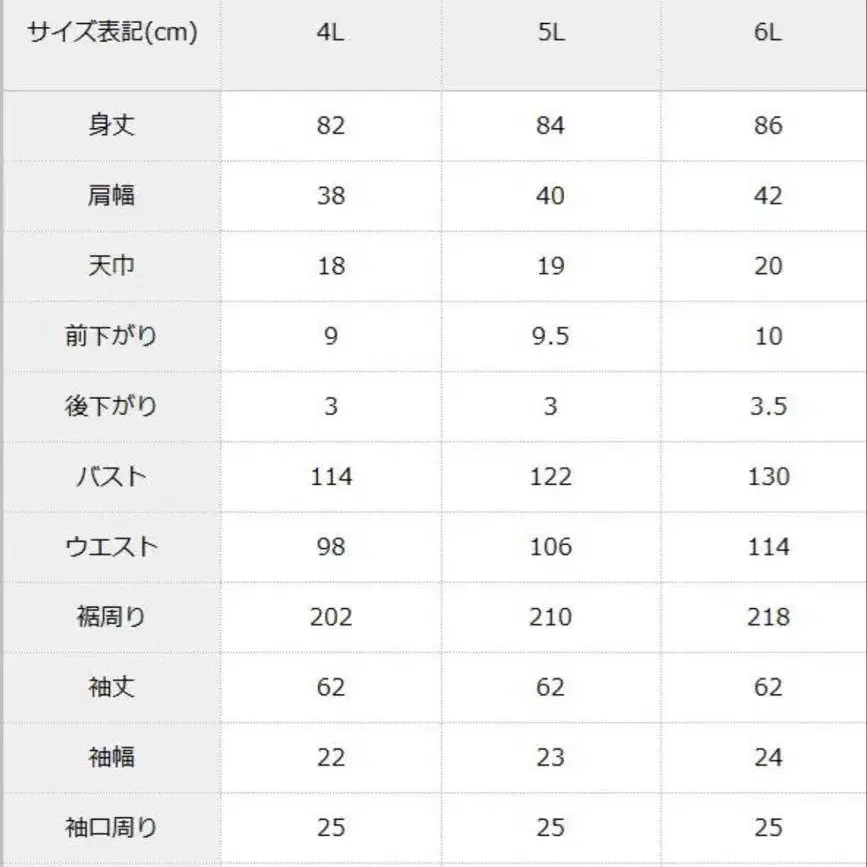Click the バスト row label

112,477
